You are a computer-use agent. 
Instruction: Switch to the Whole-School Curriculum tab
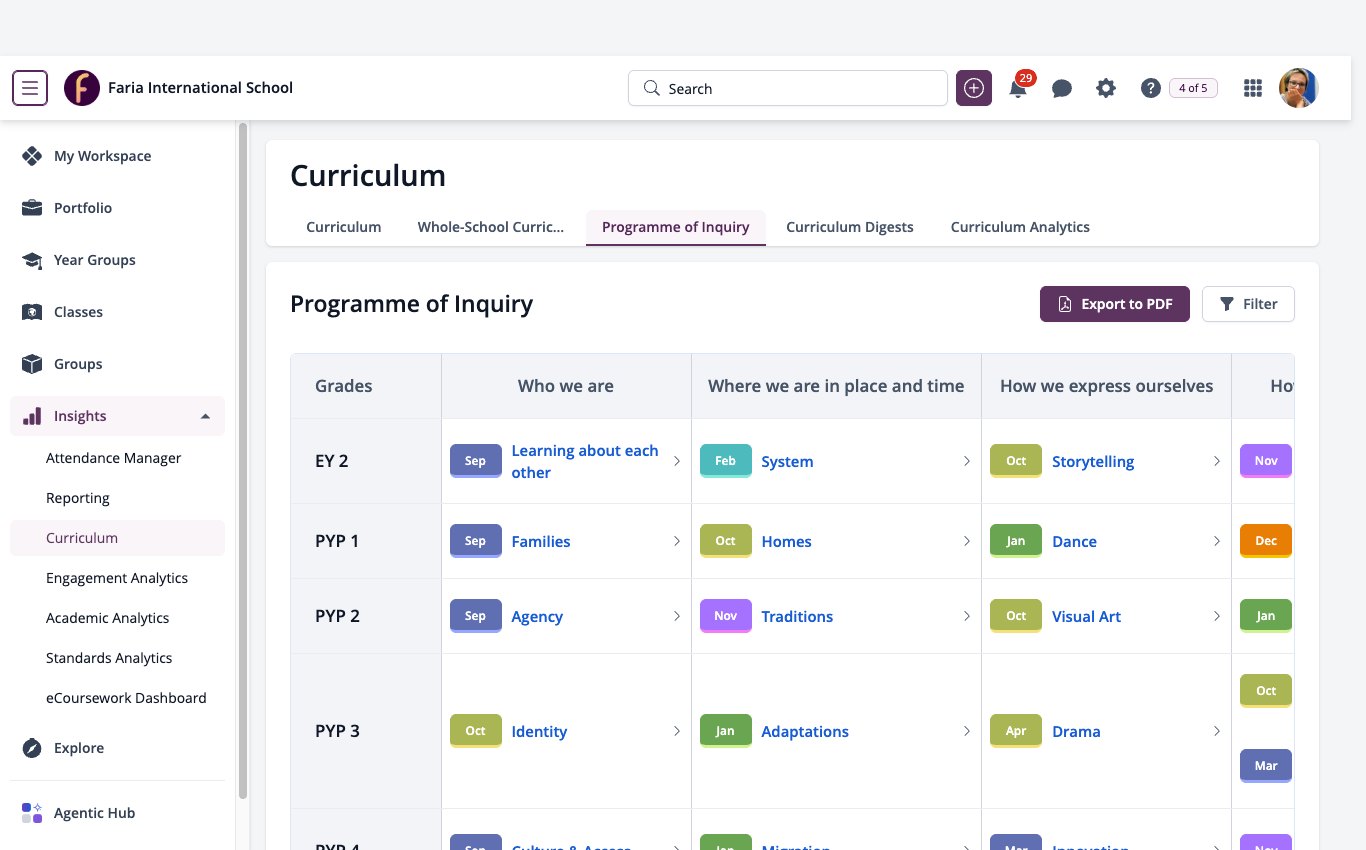[491, 227]
